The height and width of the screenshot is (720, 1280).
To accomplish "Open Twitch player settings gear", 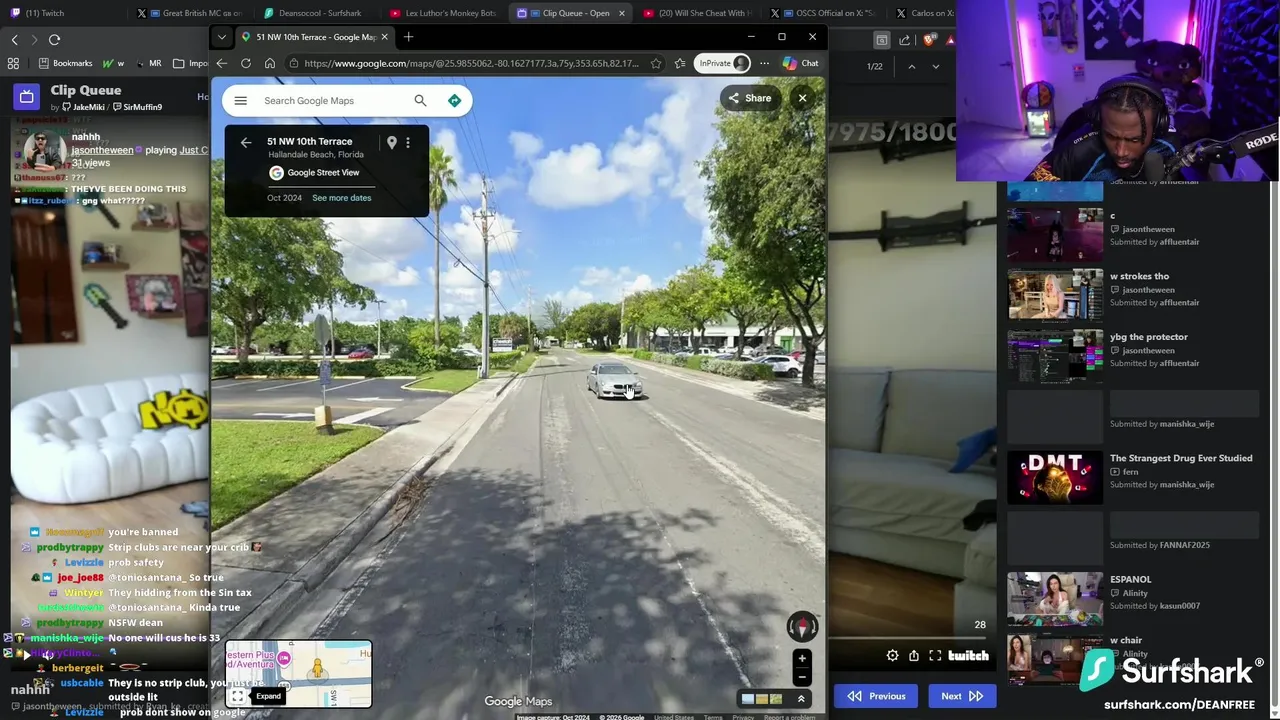I will coord(892,656).
